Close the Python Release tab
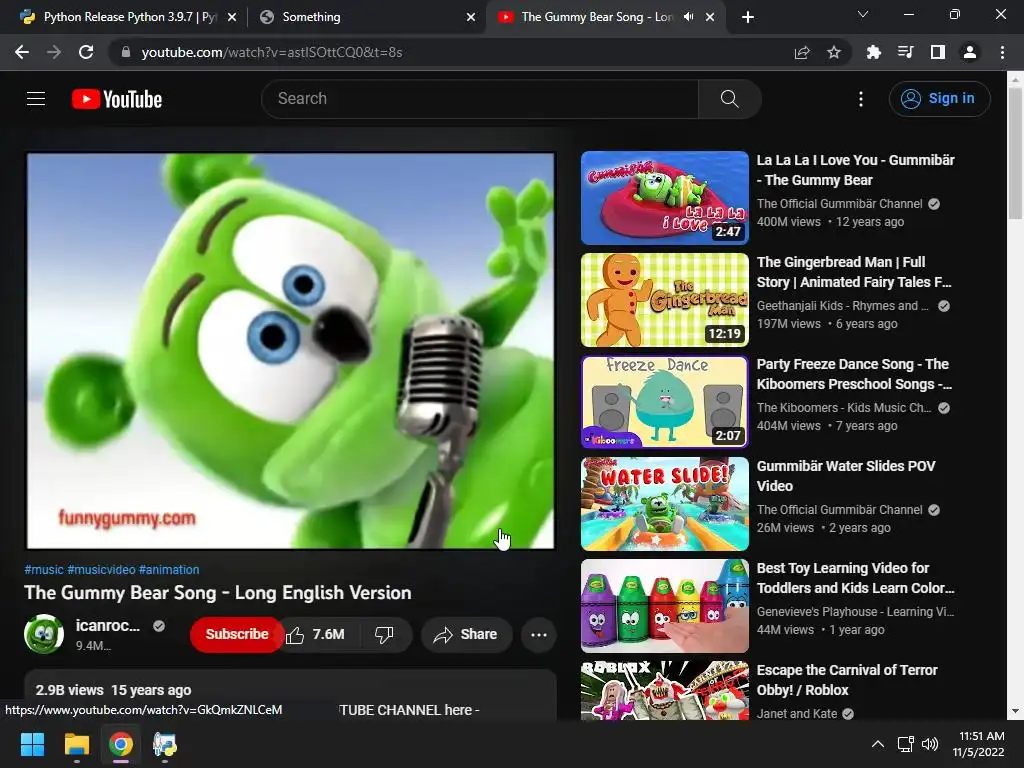 click(232, 17)
